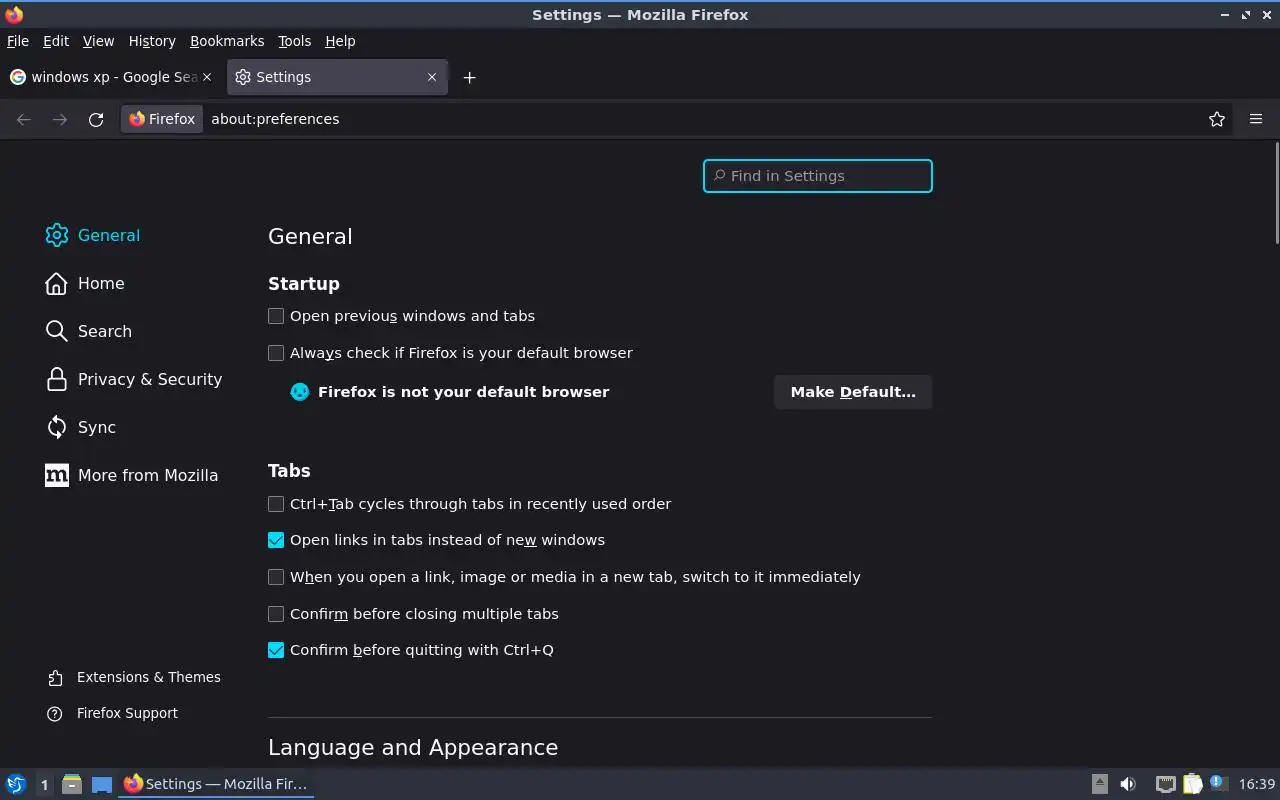This screenshot has height=800, width=1280.
Task: Go forward one page
Action: [60, 119]
